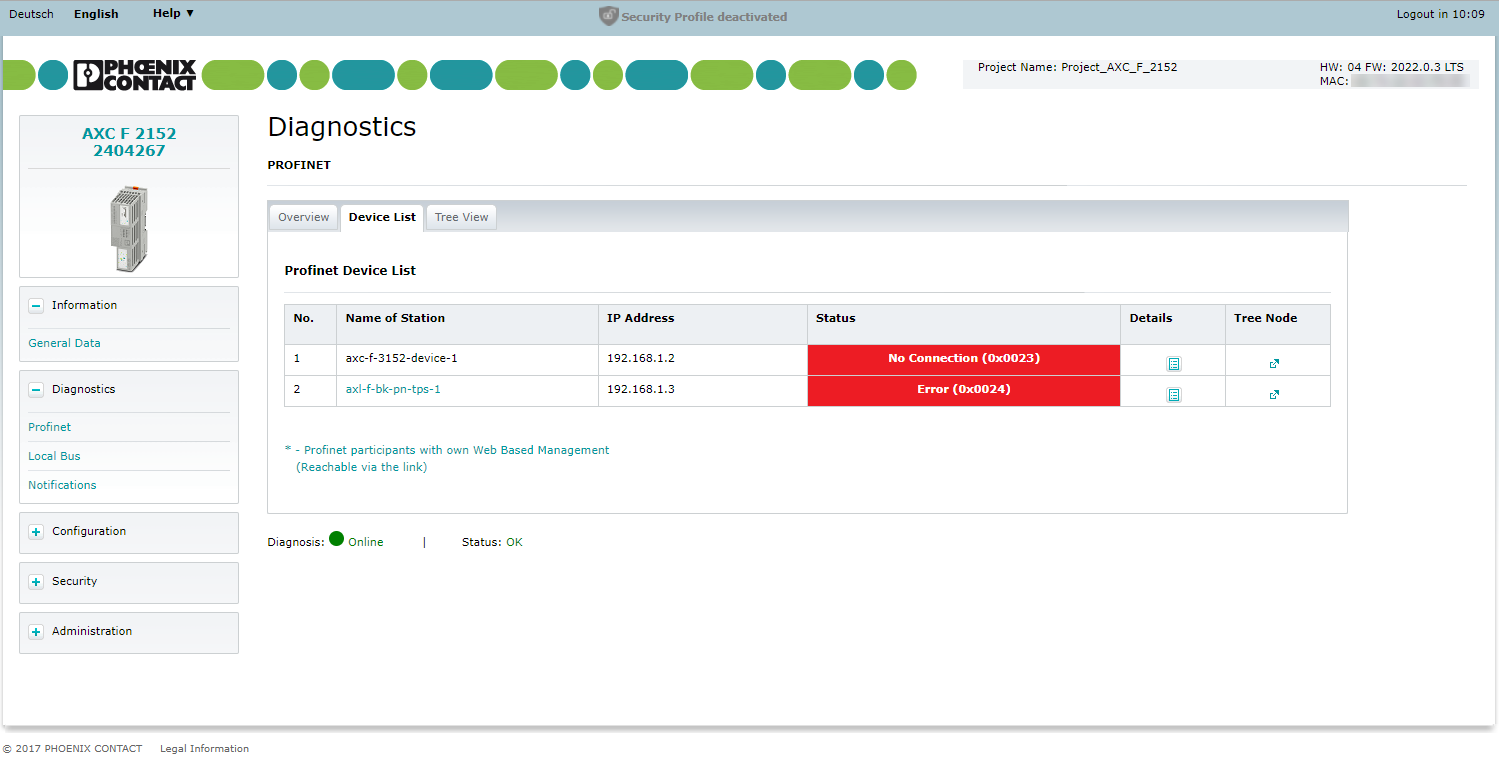1499x761 pixels.
Task: Click AXC F 2152 2404267 device title
Action: click(x=129, y=142)
